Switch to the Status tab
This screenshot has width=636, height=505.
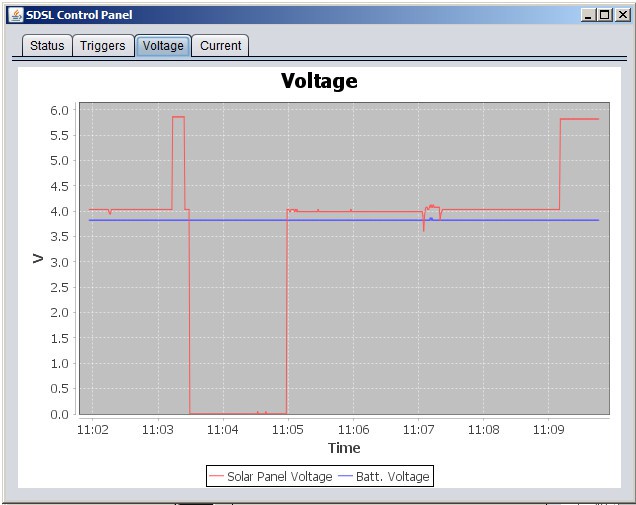(x=47, y=45)
